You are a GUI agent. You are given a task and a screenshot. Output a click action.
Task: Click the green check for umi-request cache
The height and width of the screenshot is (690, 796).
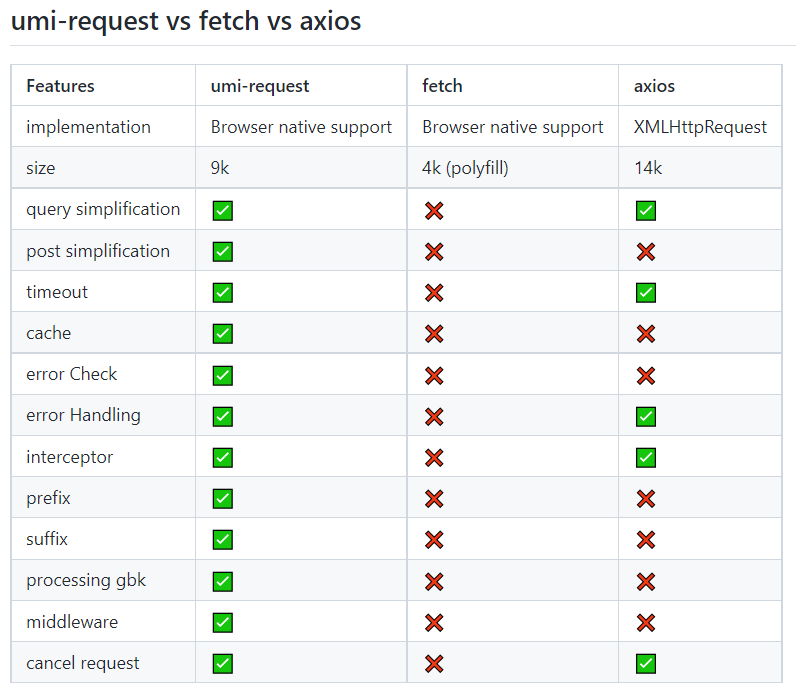pos(222,334)
